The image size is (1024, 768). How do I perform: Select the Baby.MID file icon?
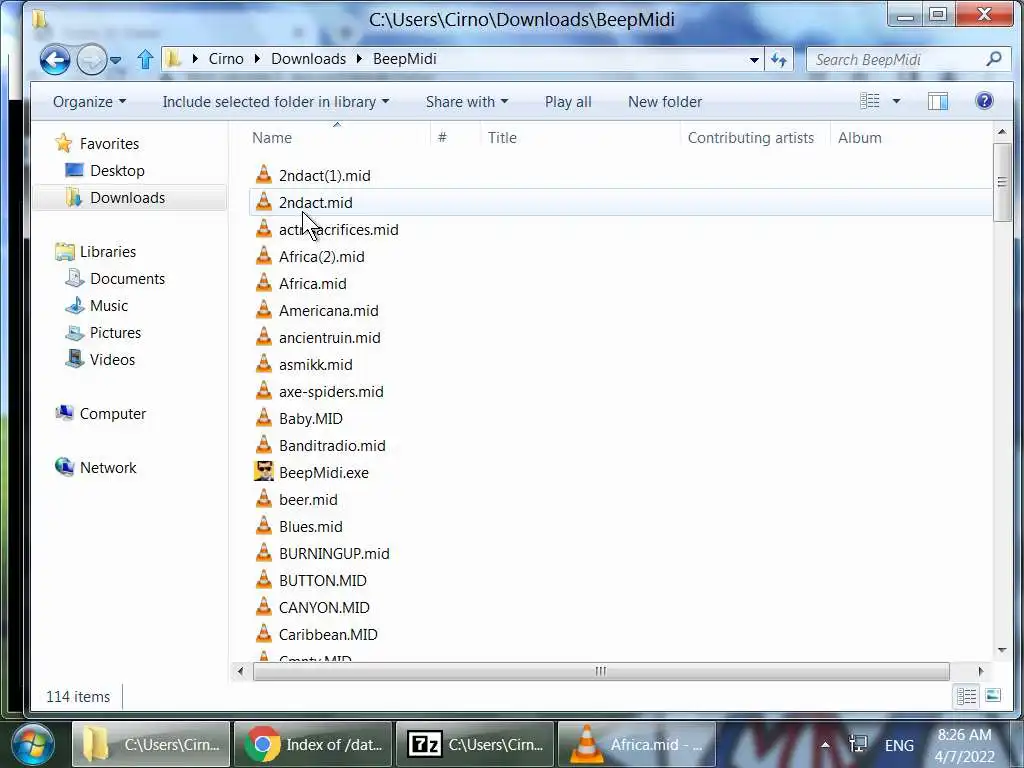pos(263,418)
